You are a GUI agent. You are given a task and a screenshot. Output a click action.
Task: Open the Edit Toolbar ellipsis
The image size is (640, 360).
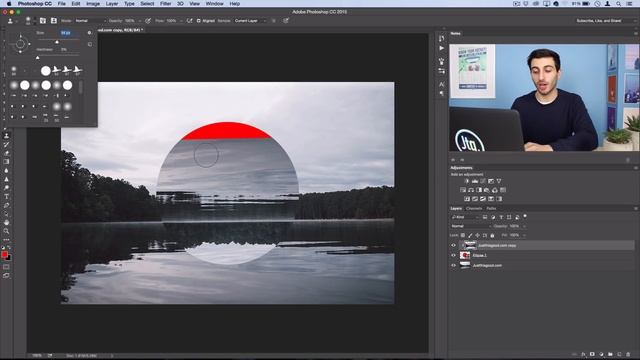[x=6, y=240]
